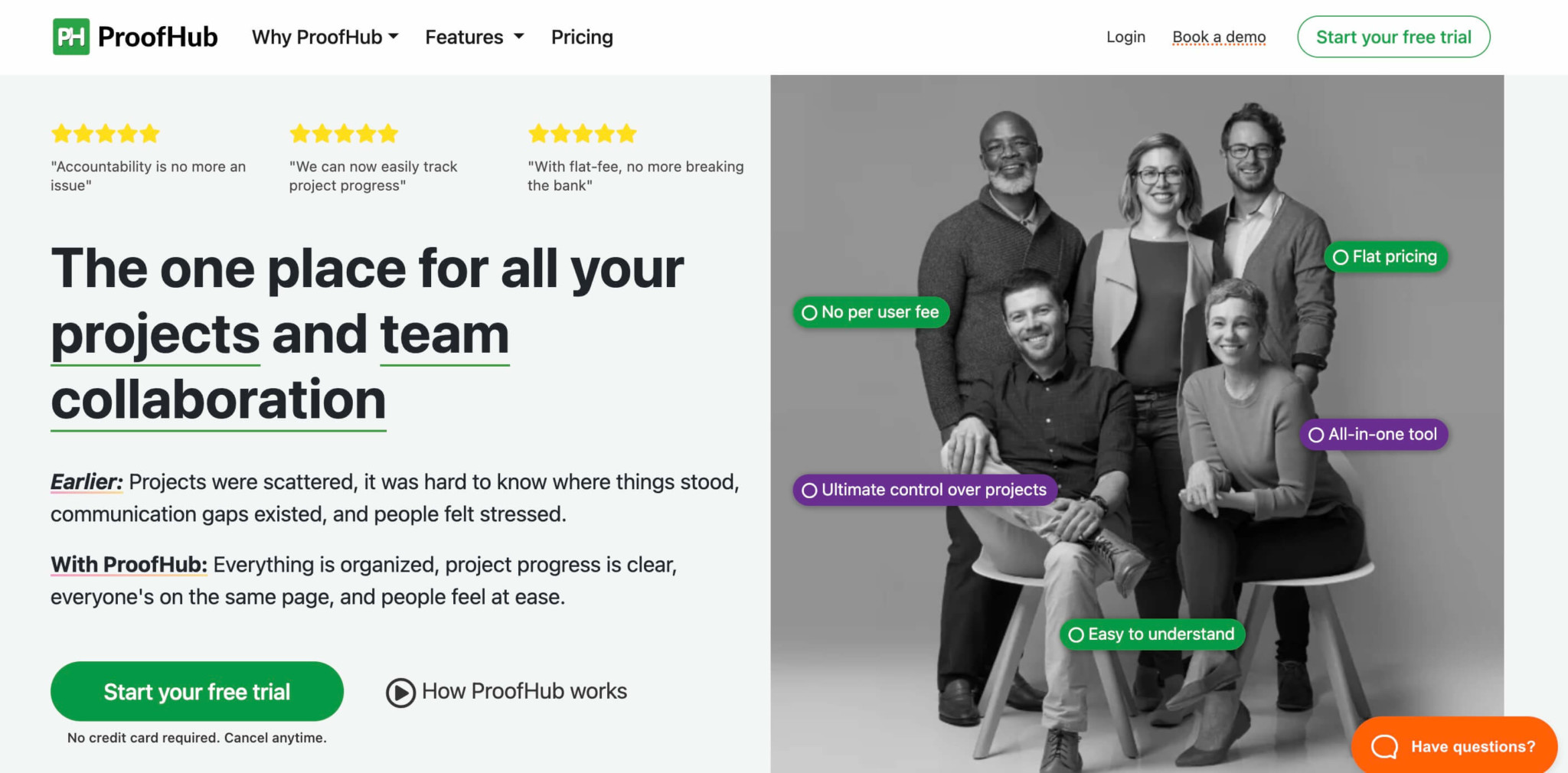This screenshot has width=1568, height=773.
Task: Click the ProofHub wordmark text in header
Action: tap(158, 37)
